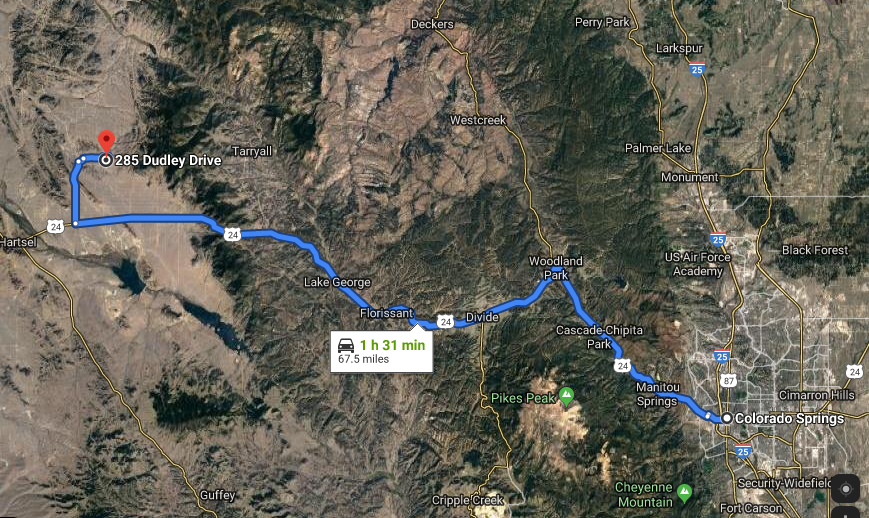Image resolution: width=869 pixels, height=518 pixels.
Task: Click the red destination pin marker
Action: tap(106, 142)
